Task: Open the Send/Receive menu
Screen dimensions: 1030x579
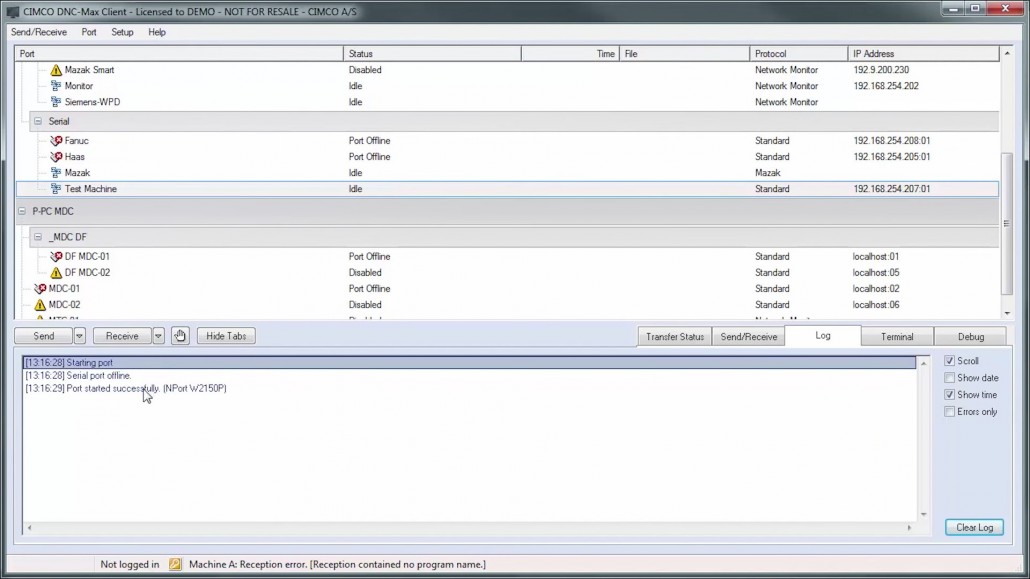Action: [39, 32]
